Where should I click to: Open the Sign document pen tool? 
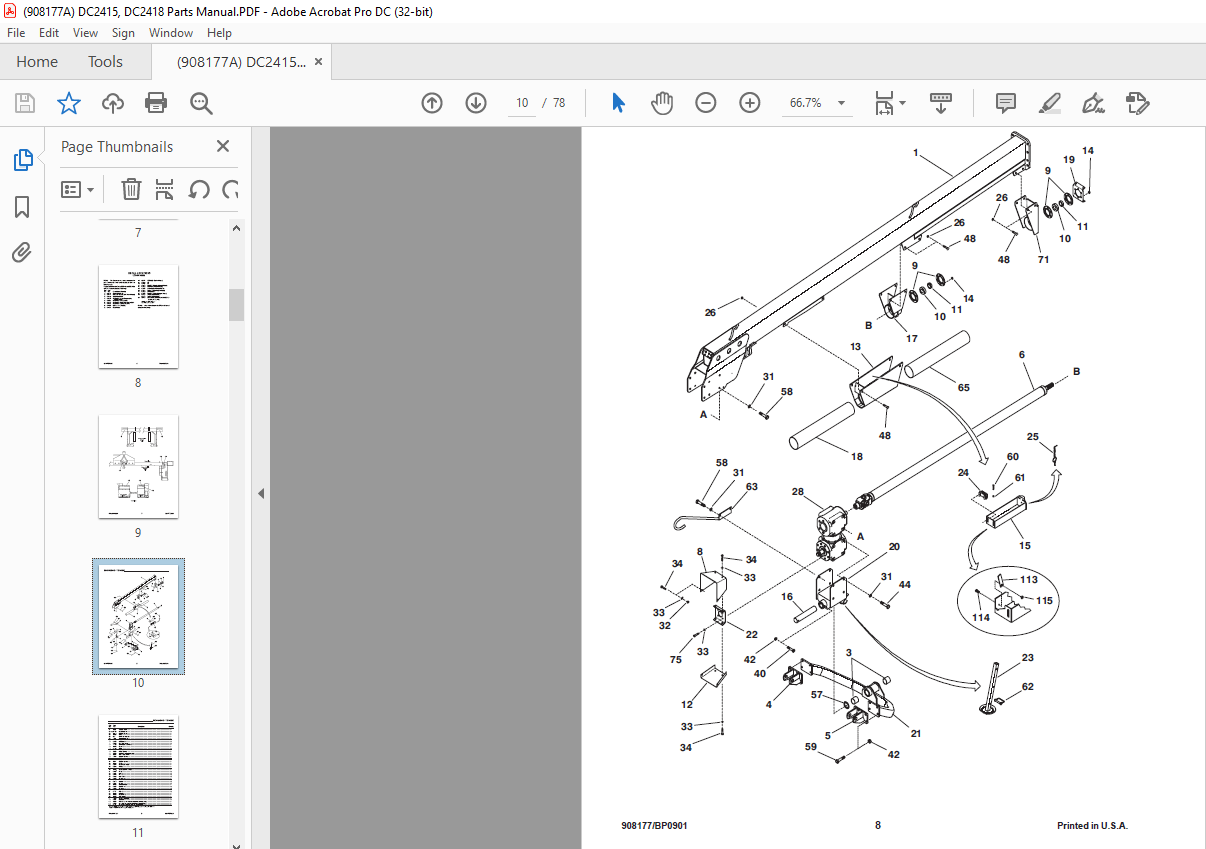(x=1093, y=103)
